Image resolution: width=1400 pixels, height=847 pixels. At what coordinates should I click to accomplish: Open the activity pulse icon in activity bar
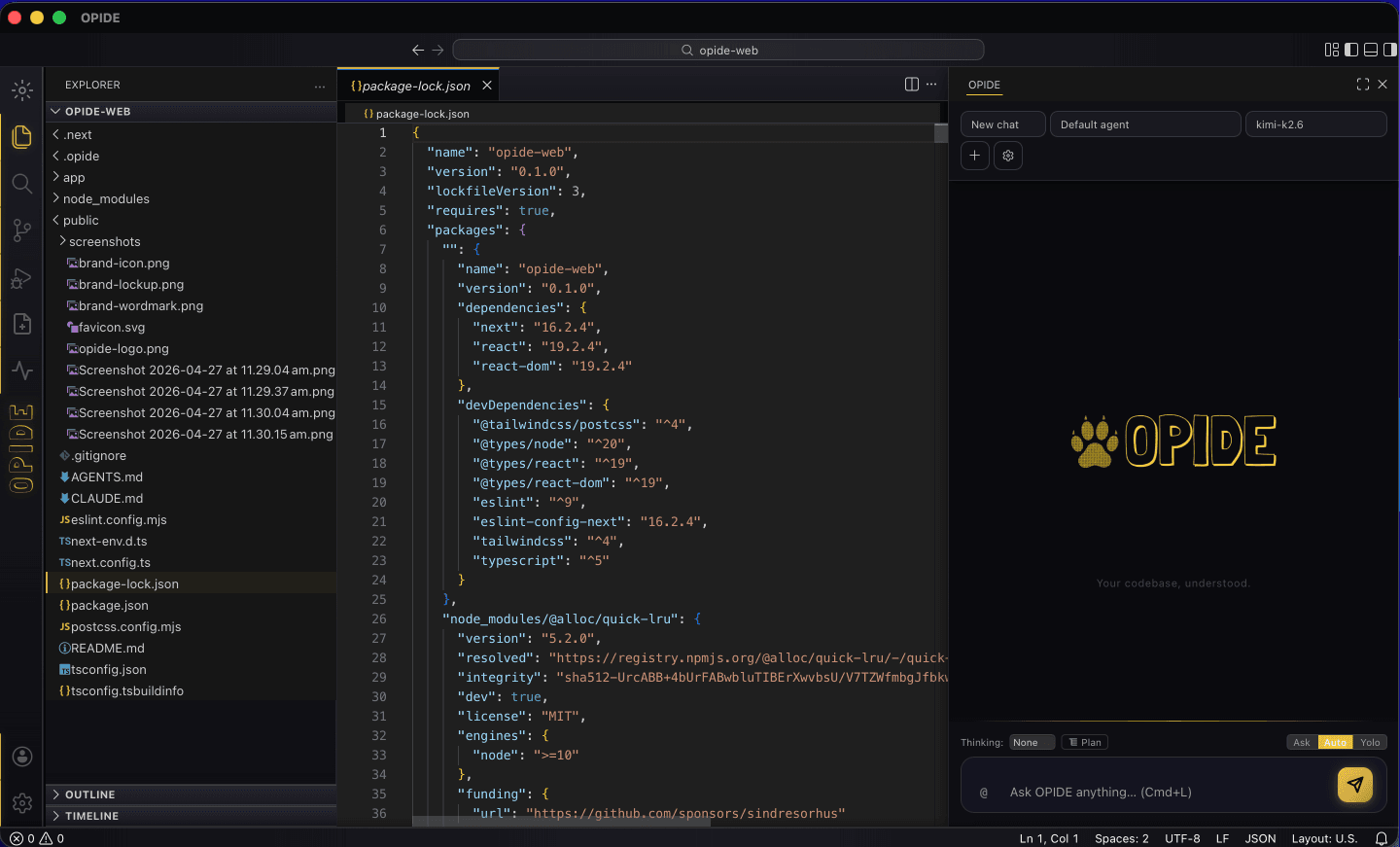[x=21, y=371]
